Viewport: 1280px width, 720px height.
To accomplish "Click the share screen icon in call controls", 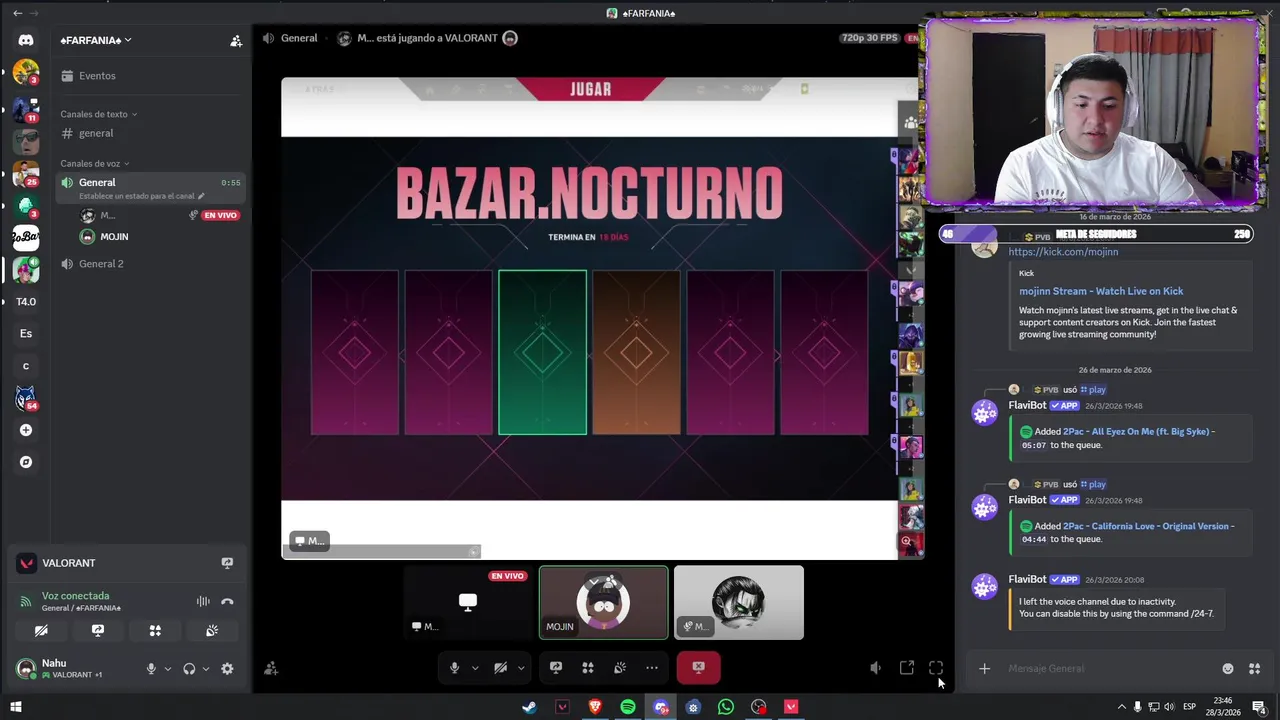I will (x=556, y=668).
